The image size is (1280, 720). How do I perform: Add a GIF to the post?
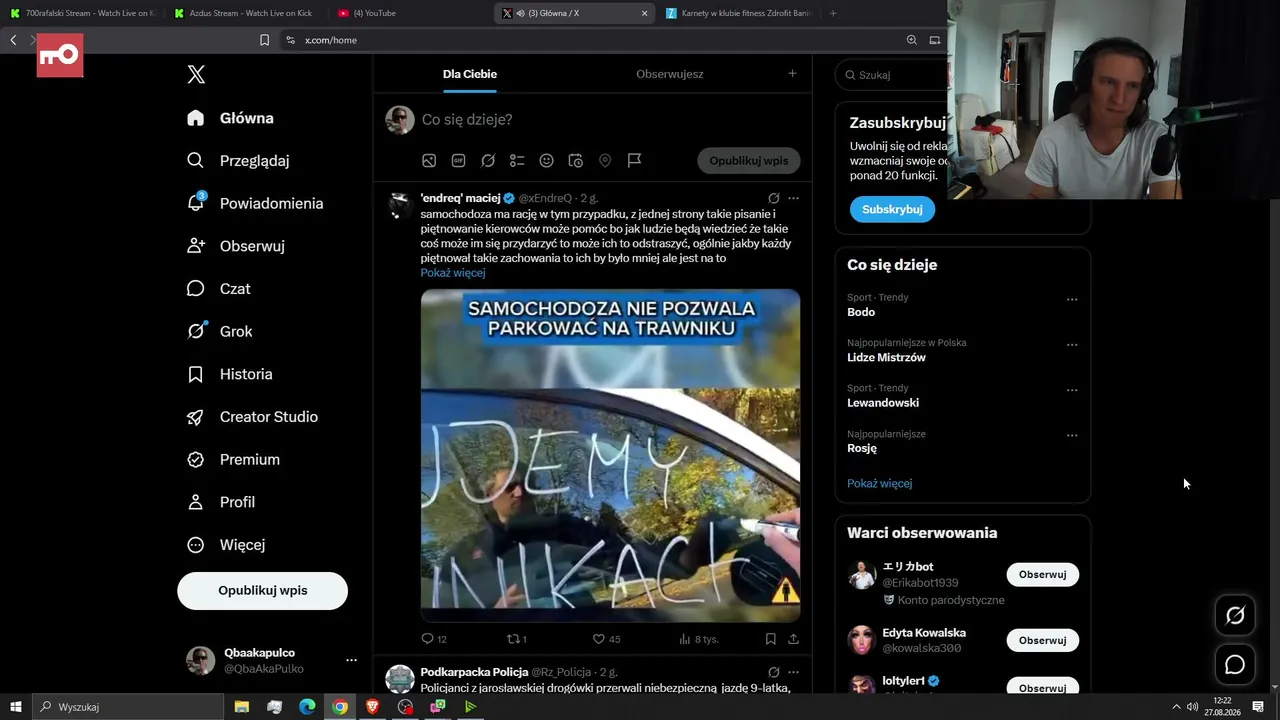(458, 161)
